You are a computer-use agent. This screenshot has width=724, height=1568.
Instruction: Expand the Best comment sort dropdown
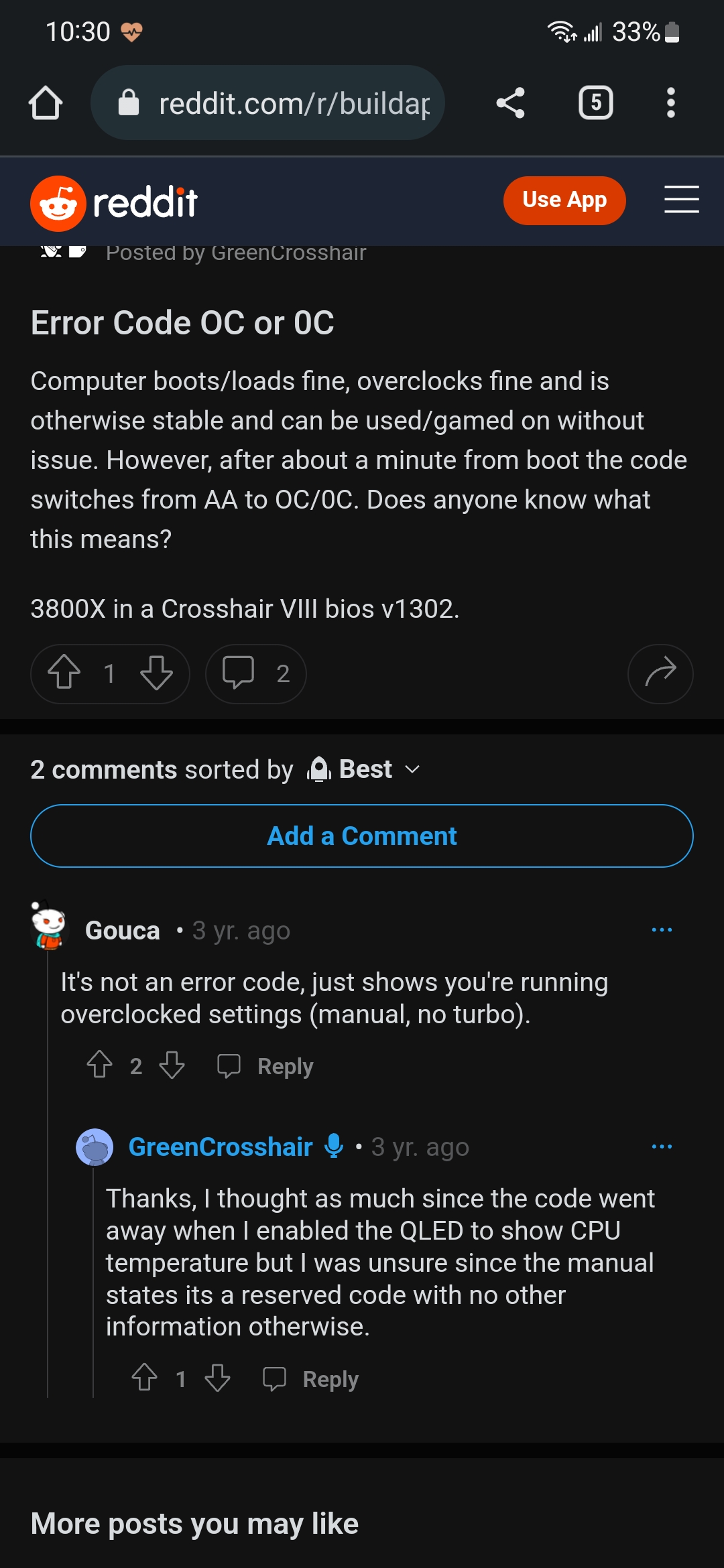click(x=364, y=769)
